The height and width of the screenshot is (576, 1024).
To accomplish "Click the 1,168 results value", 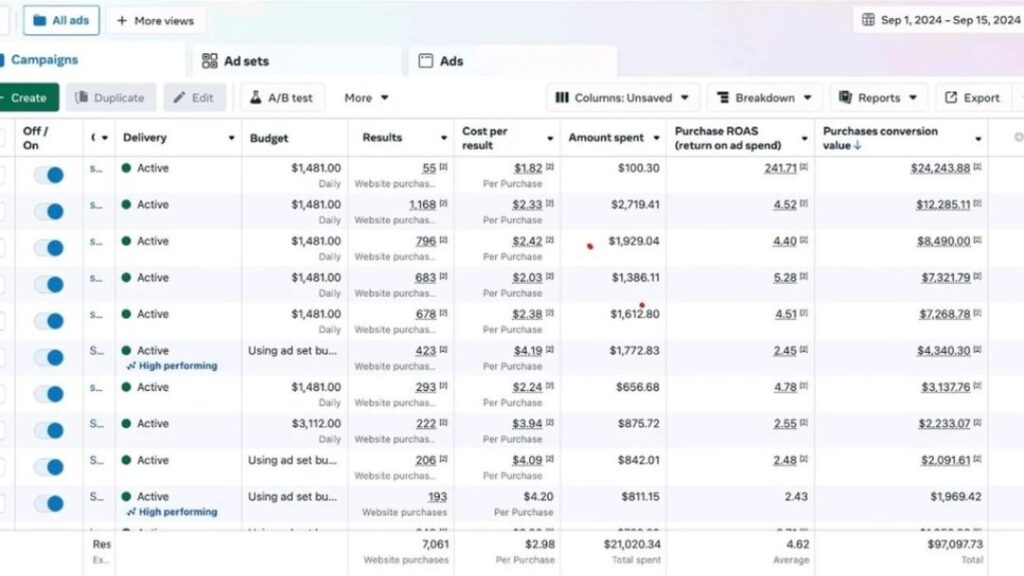I will (422, 204).
